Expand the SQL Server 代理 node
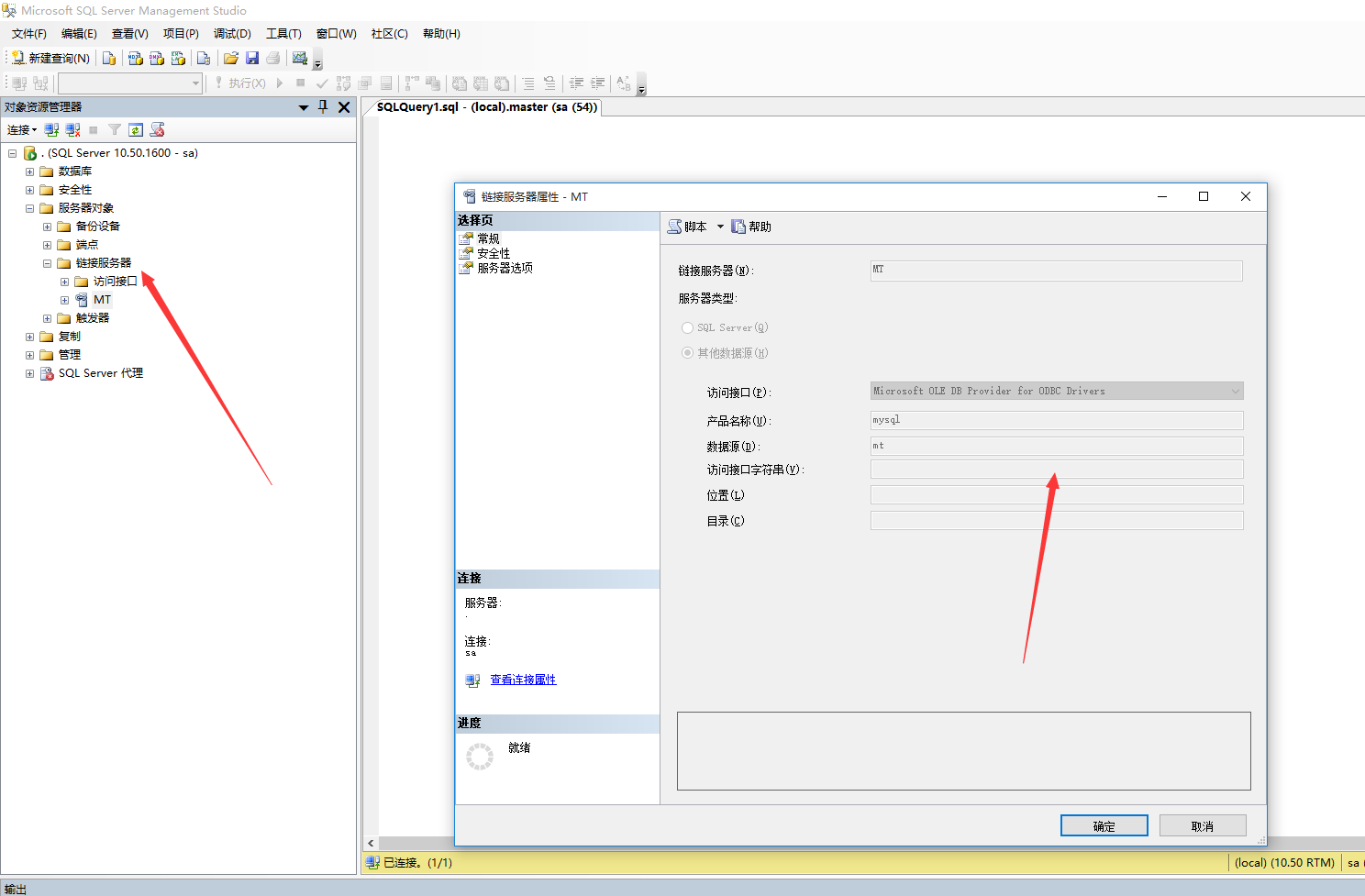This screenshot has height=896, width=1365. coord(29,373)
